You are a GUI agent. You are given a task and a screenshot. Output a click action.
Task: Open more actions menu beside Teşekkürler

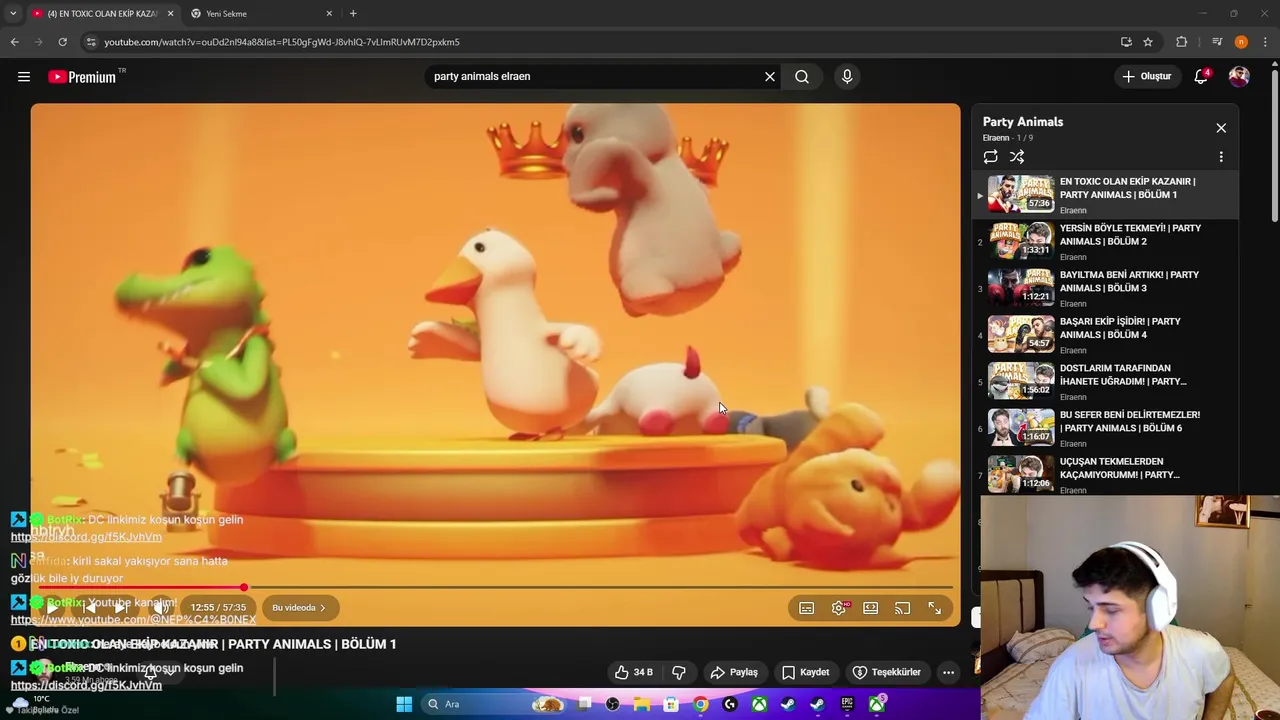click(x=948, y=672)
